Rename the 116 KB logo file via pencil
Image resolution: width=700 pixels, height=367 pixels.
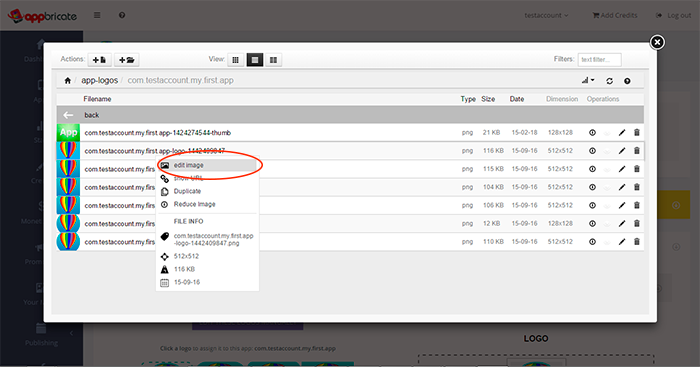coord(622,151)
